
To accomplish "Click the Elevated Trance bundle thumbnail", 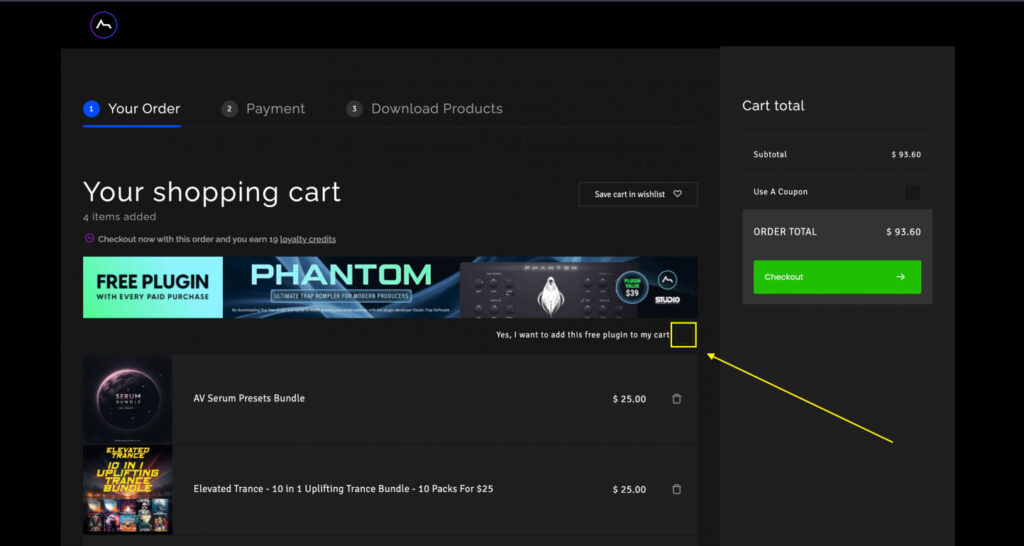I will [x=128, y=490].
